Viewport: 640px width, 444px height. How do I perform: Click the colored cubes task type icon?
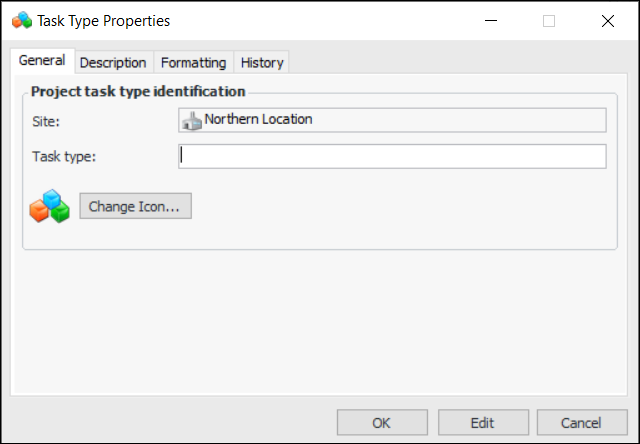(x=49, y=206)
